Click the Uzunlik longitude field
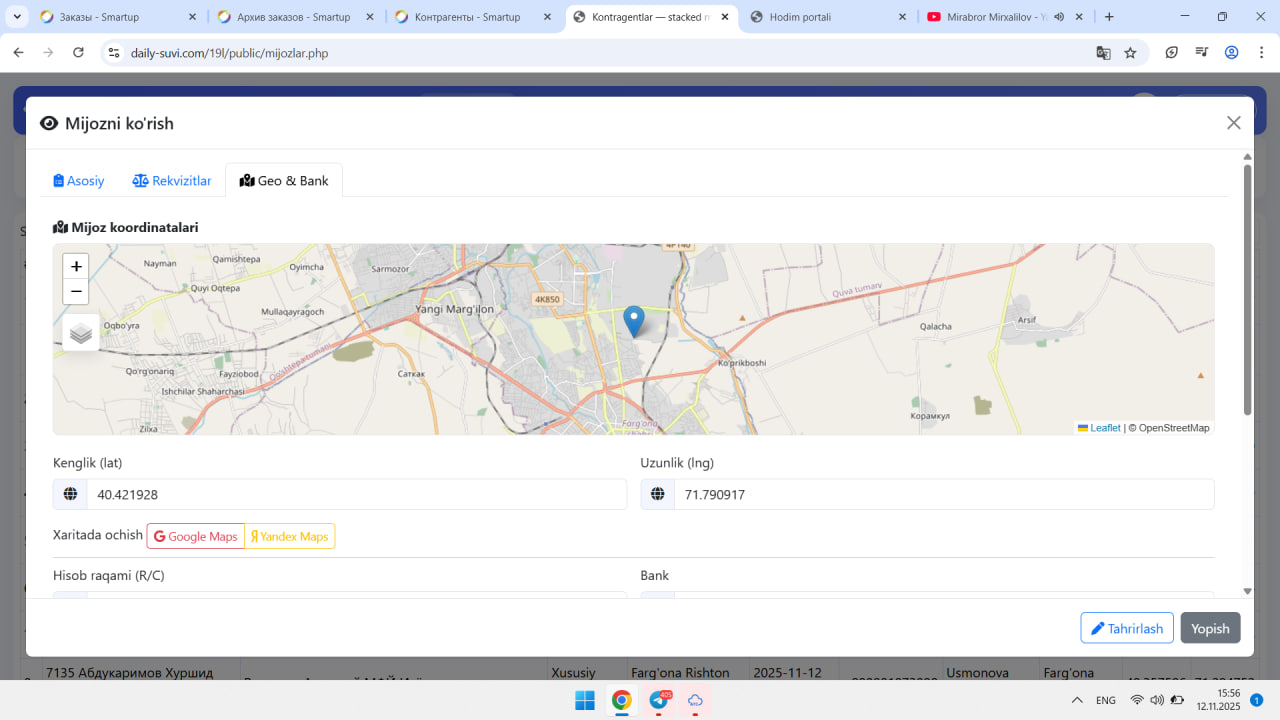Viewport: 1280px width, 720px height. pos(942,494)
